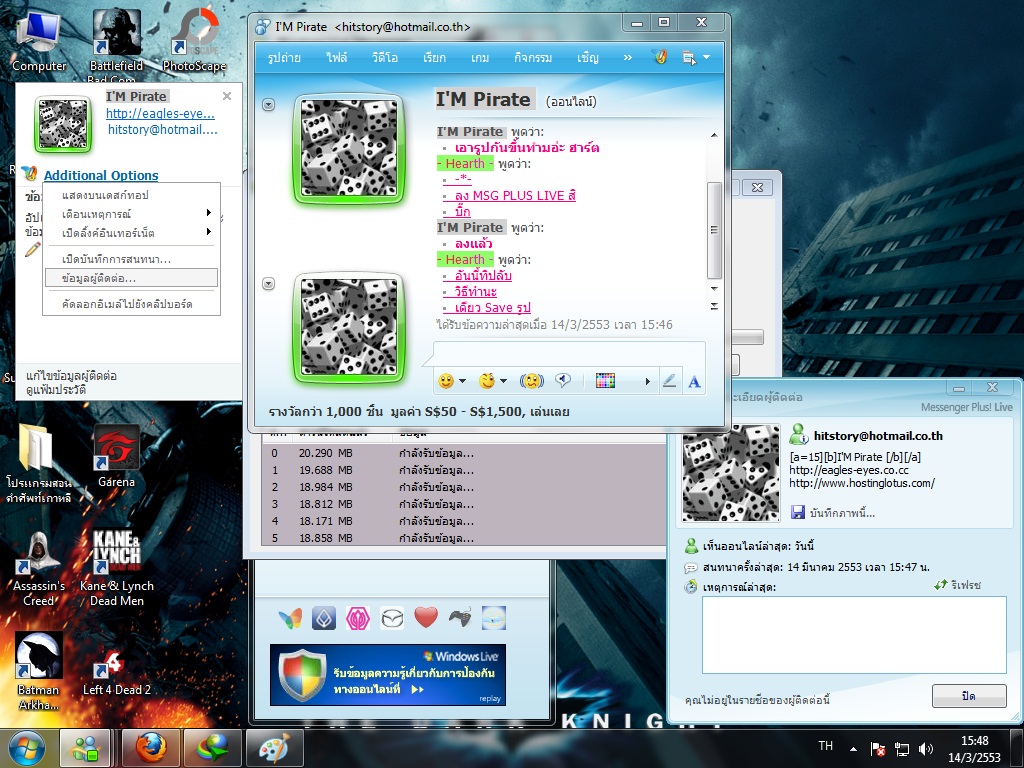Open dropdown arrow next to show menu icon
Viewport: 1024px width, 768px height.
tap(707, 57)
